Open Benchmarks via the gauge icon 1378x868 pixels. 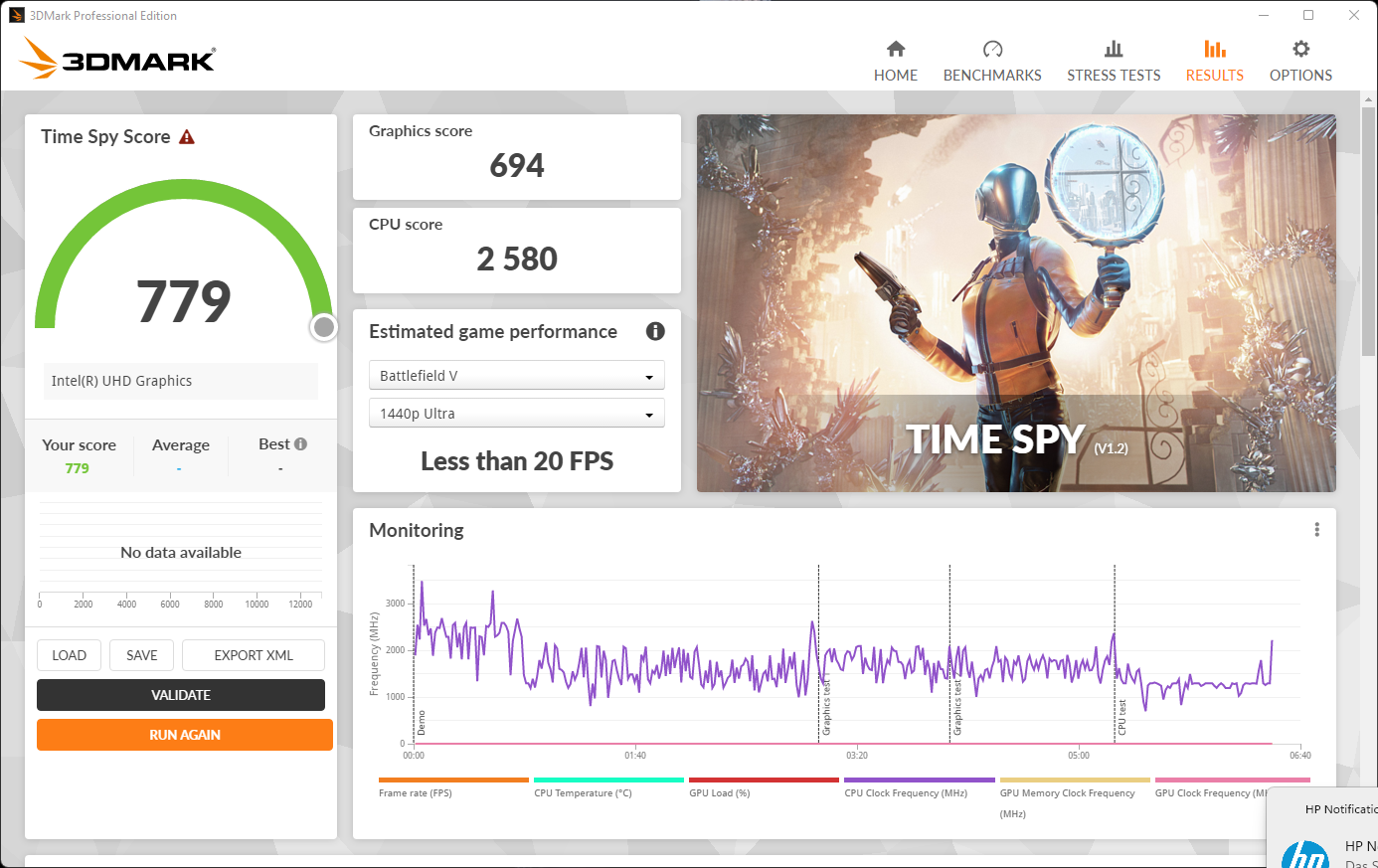(992, 49)
